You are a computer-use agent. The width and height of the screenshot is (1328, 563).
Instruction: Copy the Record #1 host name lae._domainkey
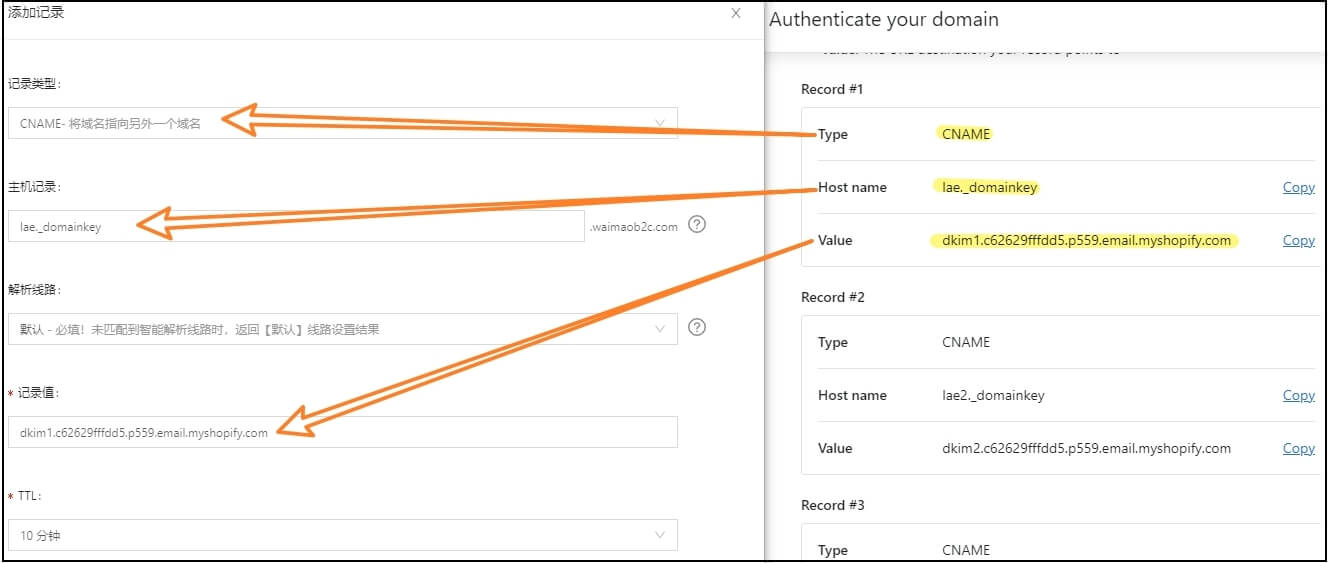click(x=1298, y=187)
